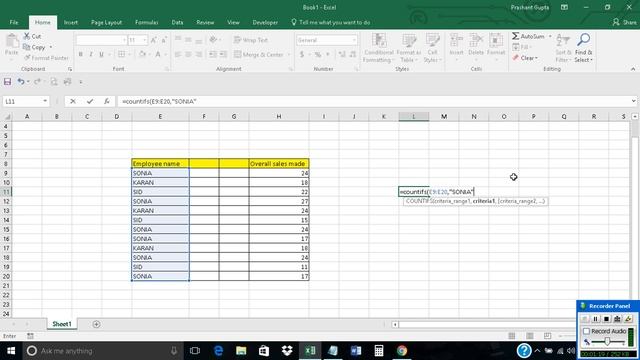Viewport: 640px width, 360px height.
Task: Switch to the Insert tab
Action: coord(71,22)
